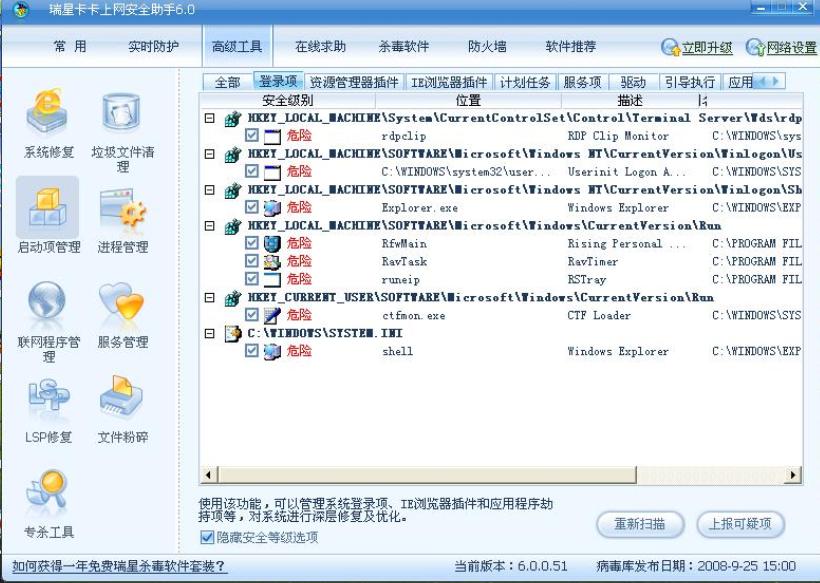Select the 全部 sub-tab

click(x=227, y=82)
